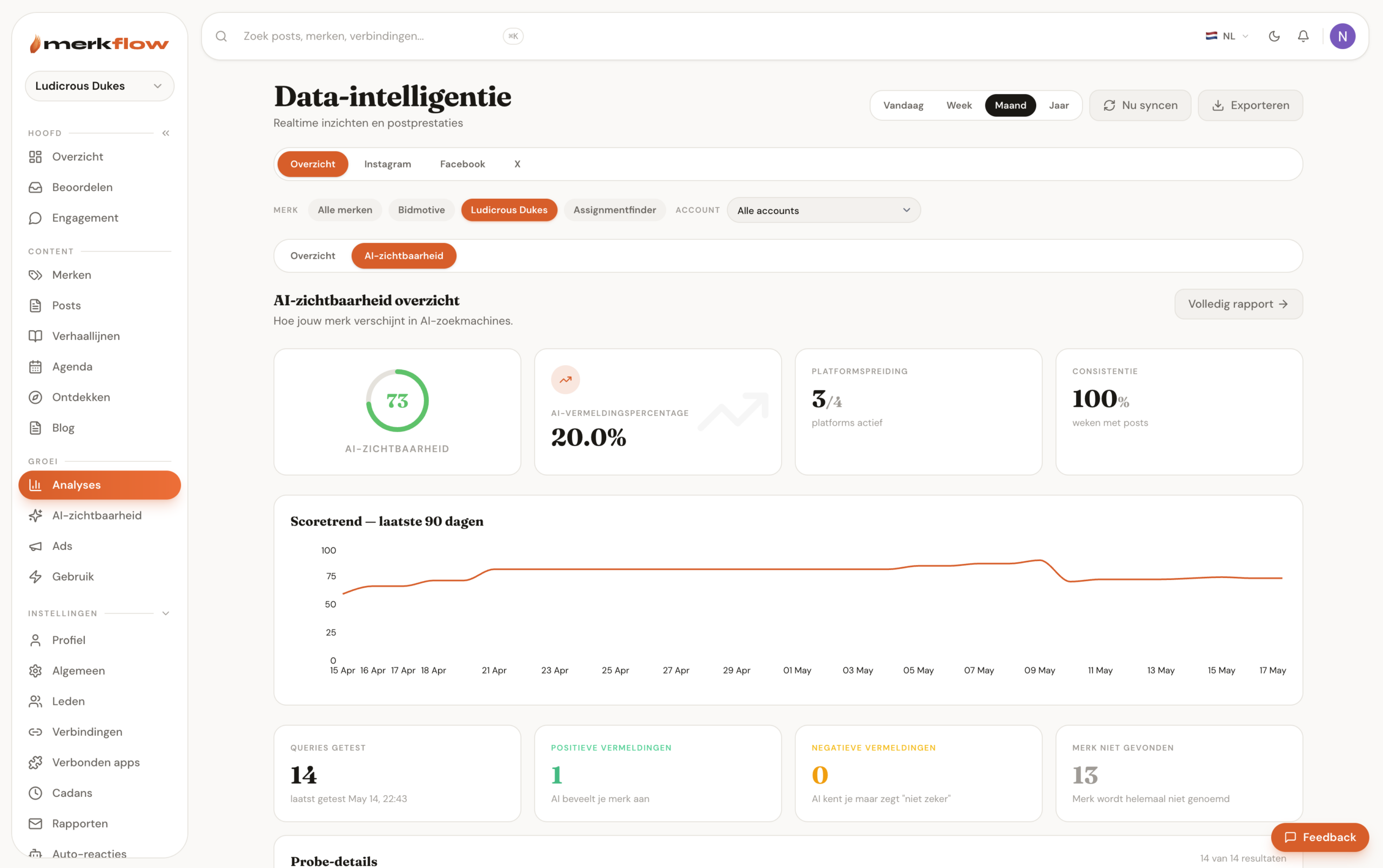The image size is (1383, 868).
Task: Open Leden settings
Action: coord(99,701)
